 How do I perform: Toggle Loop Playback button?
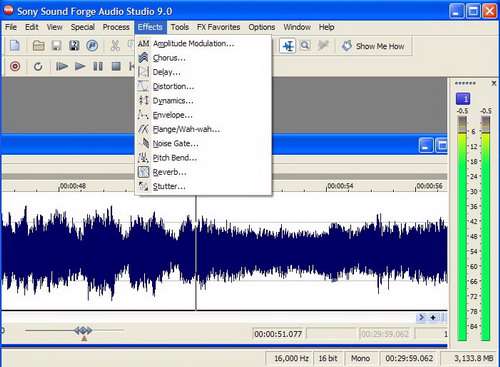[38, 67]
